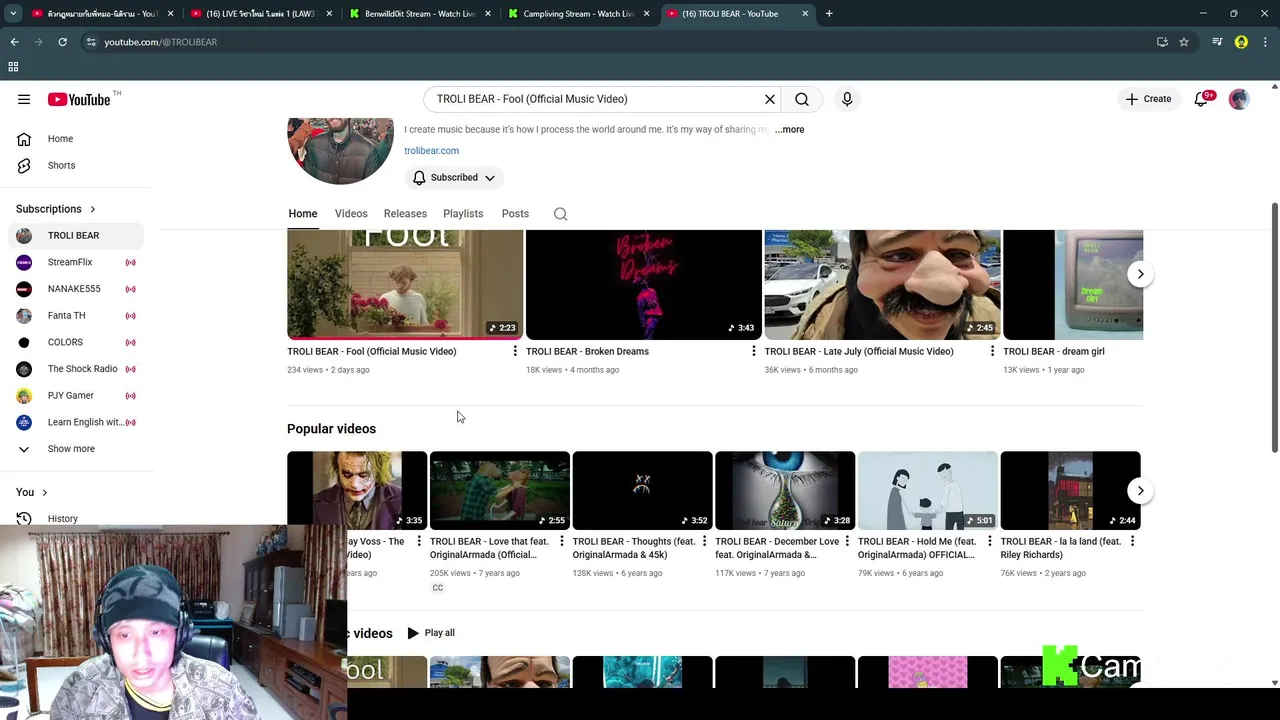This screenshot has width=1280, height=720.
Task: Open the YouTube guide hamburger menu
Action: [x=24, y=99]
